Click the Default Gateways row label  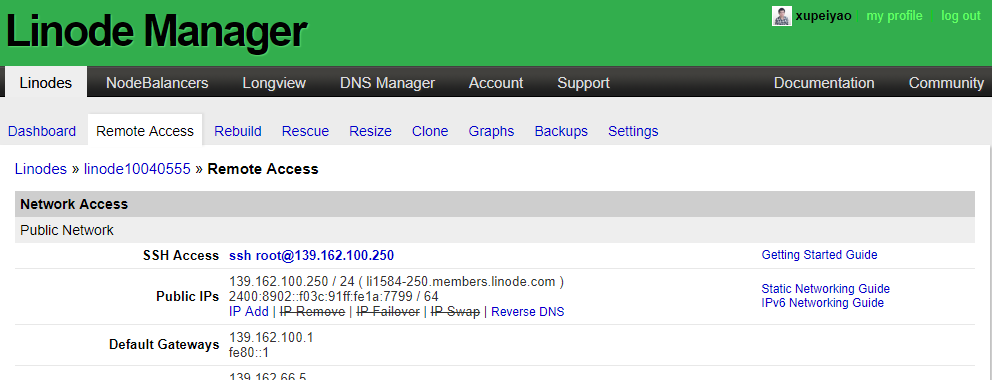[x=164, y=345]
